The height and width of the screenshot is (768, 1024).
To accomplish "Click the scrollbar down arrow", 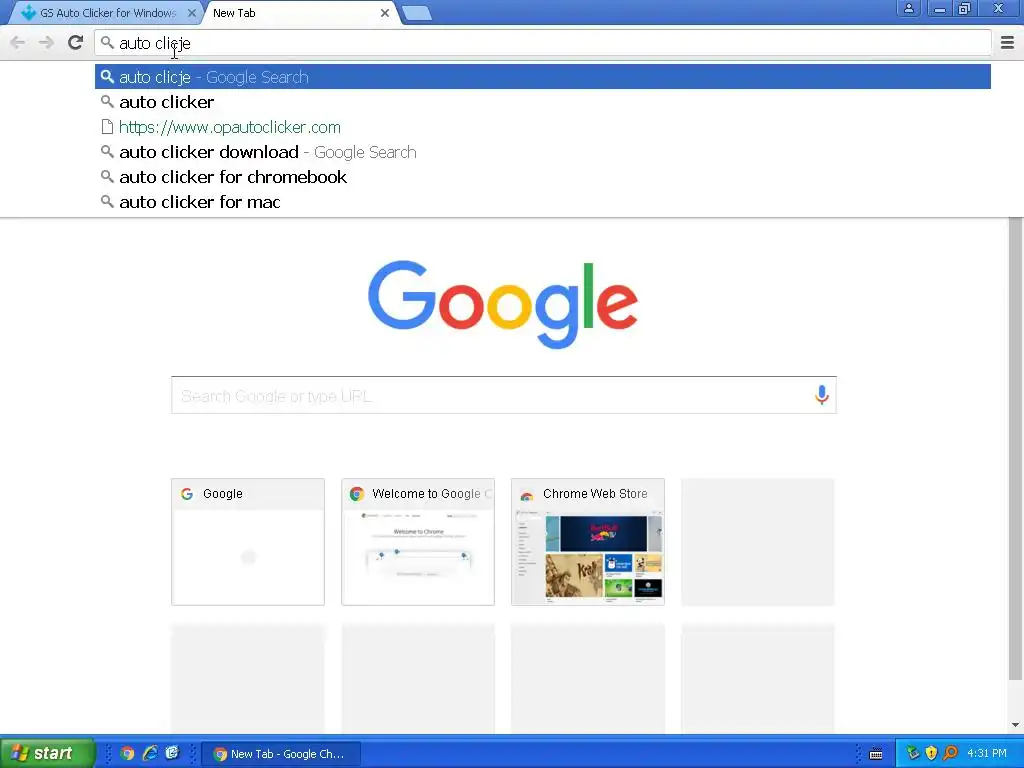I will pos(1016,724).
